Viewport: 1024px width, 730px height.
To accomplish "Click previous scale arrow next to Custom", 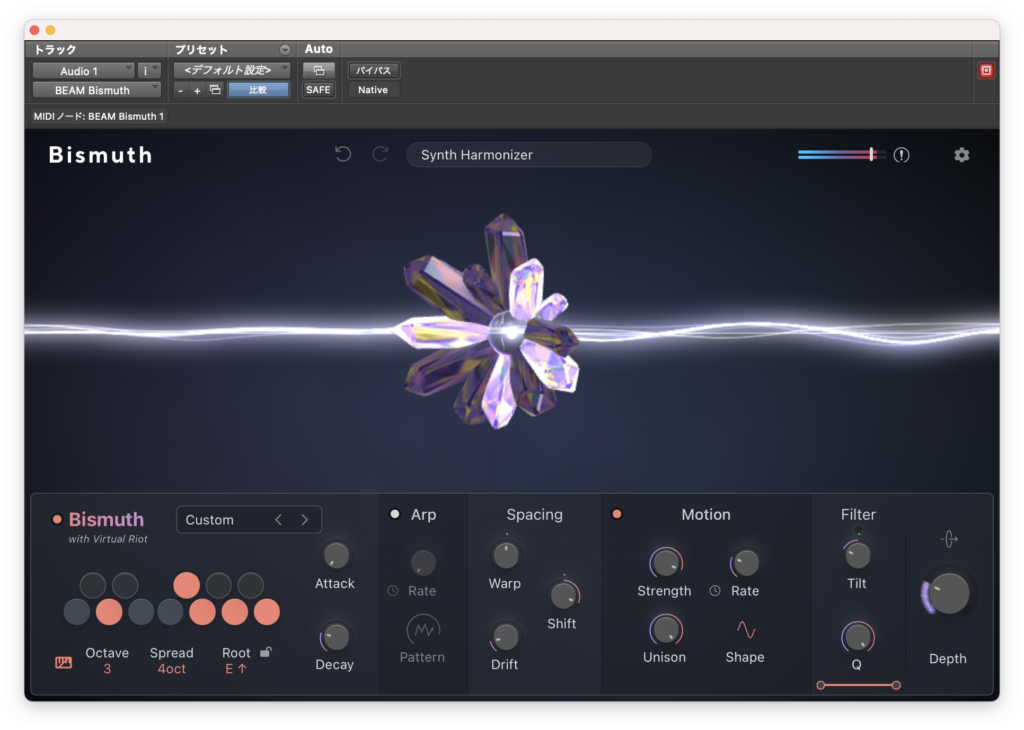I will pos(279,520).
